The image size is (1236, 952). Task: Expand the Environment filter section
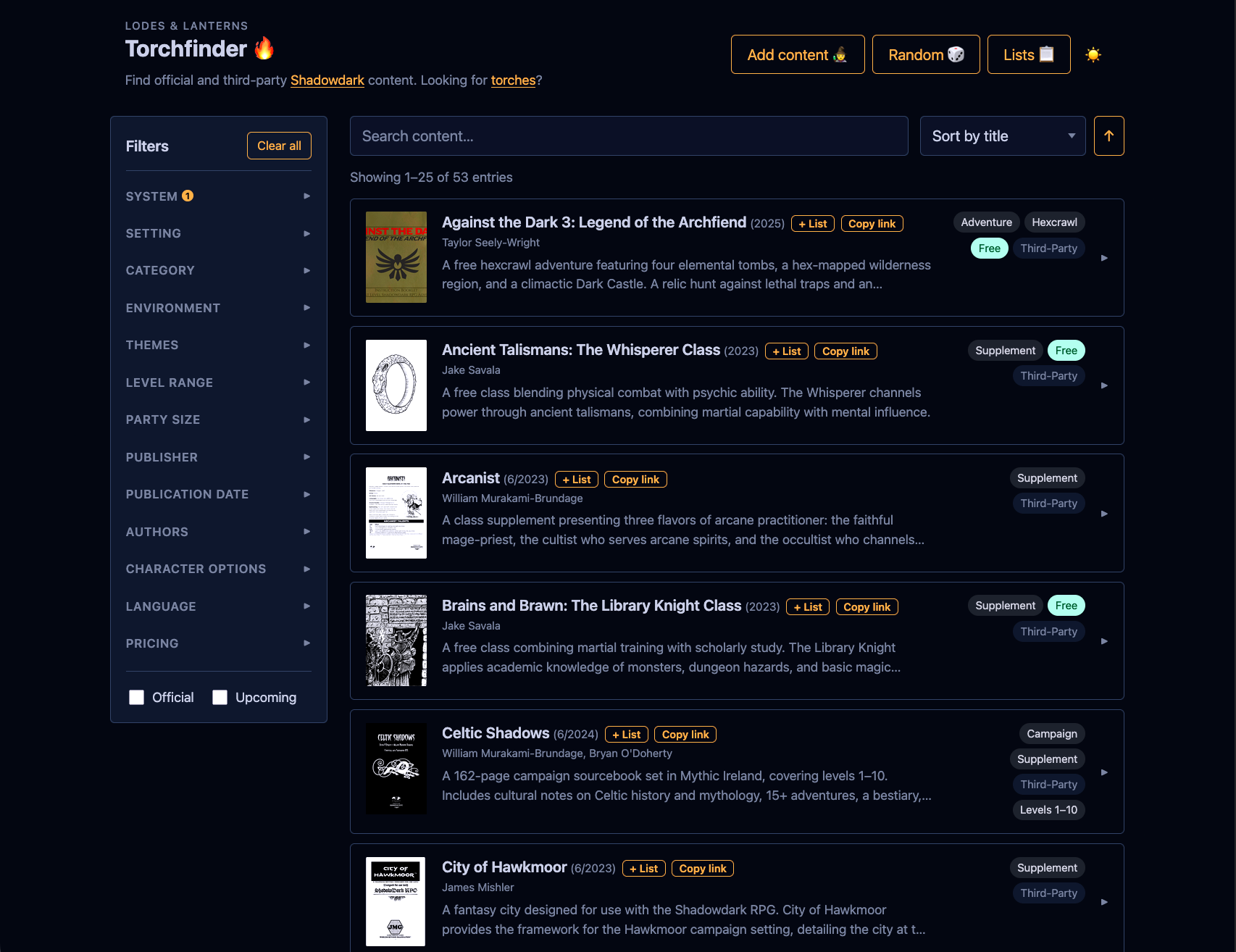[x=219, y=308]
